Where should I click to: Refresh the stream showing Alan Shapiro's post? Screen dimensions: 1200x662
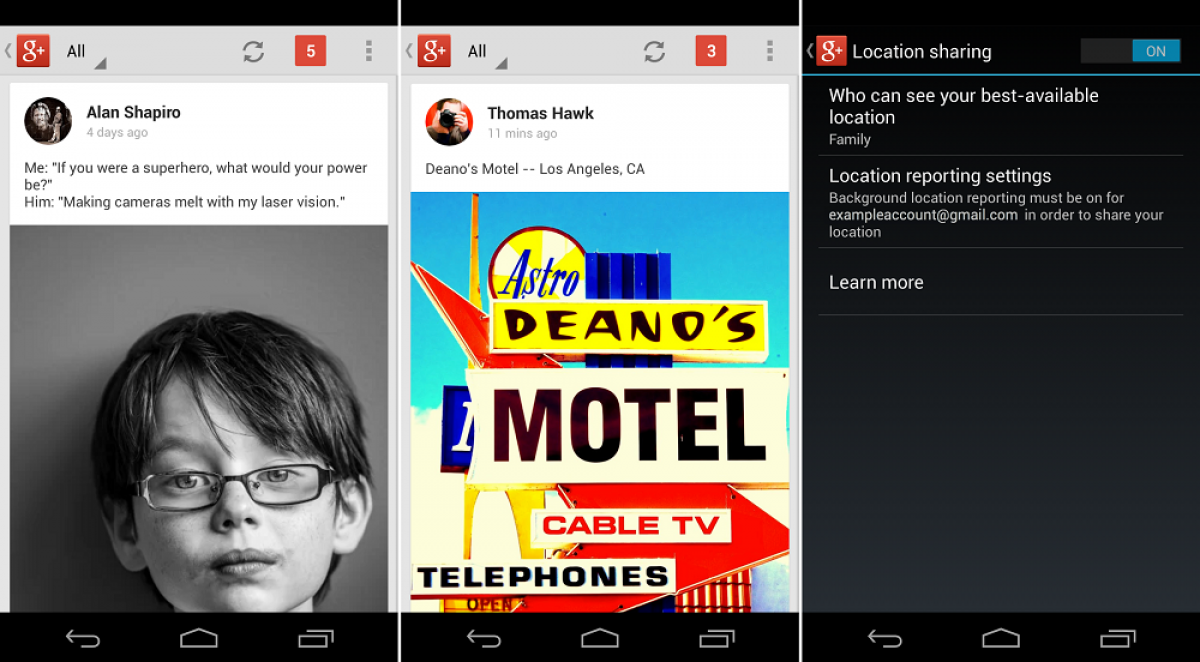tap(253, 52)
